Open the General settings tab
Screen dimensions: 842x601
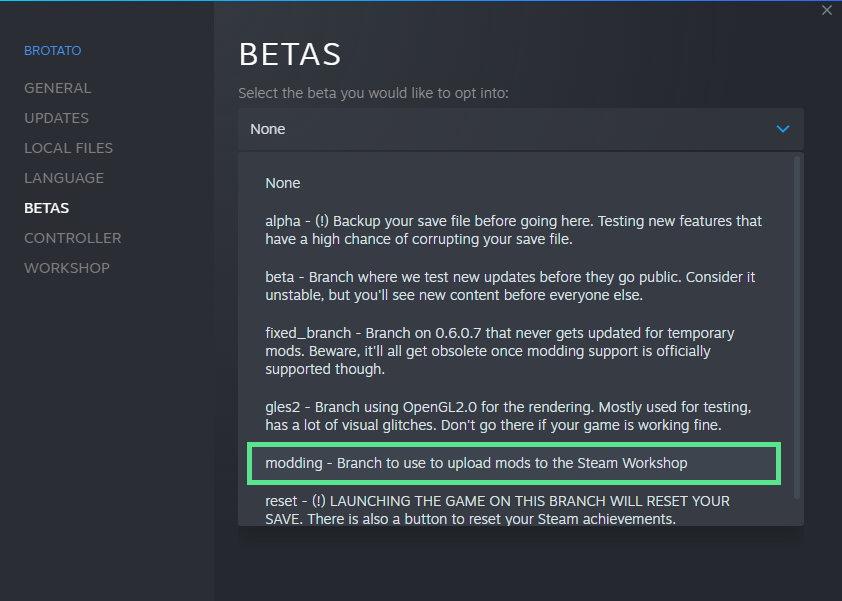tap(58, 88)
